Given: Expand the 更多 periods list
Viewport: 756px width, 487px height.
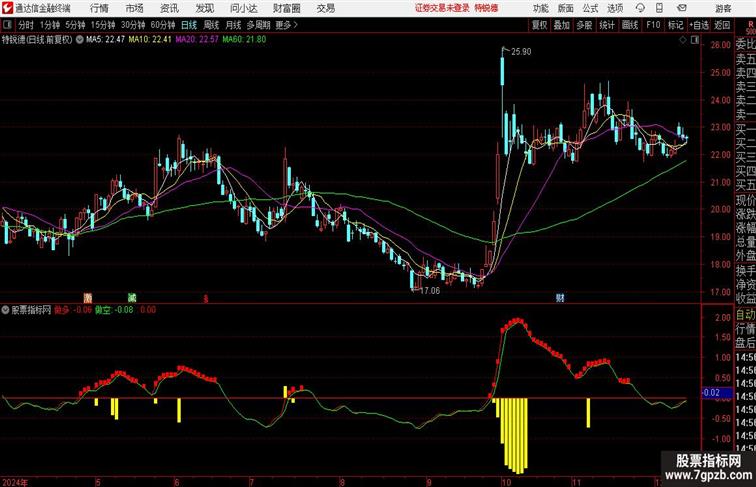Looking at the screenshot, I should [287, 25].
